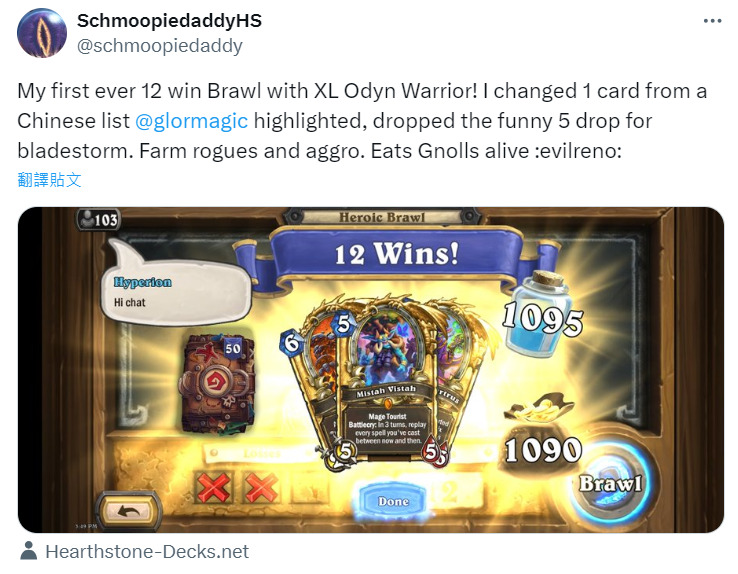Screen dimensions: 738x574
Task: Click the blue Done button
Action: click(393, 501)
